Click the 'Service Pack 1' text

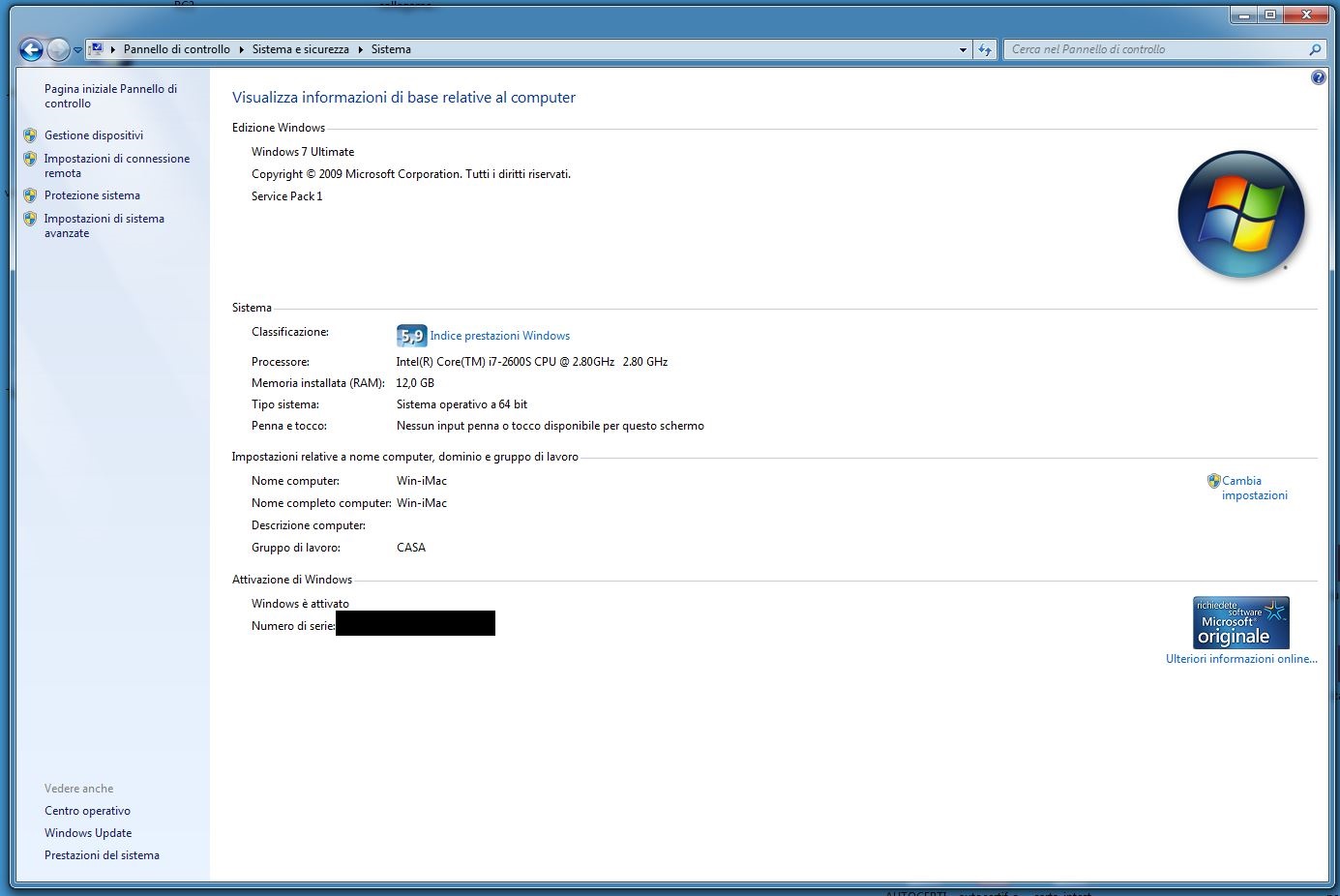[287, 196]
